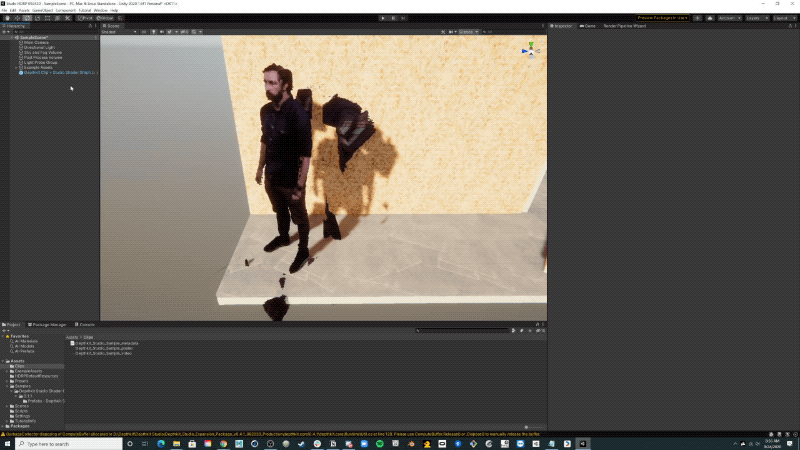The image size is (800, 450).
Task: Select Post Process Volume in Hierarchy
Action: (x=43, y=58)
